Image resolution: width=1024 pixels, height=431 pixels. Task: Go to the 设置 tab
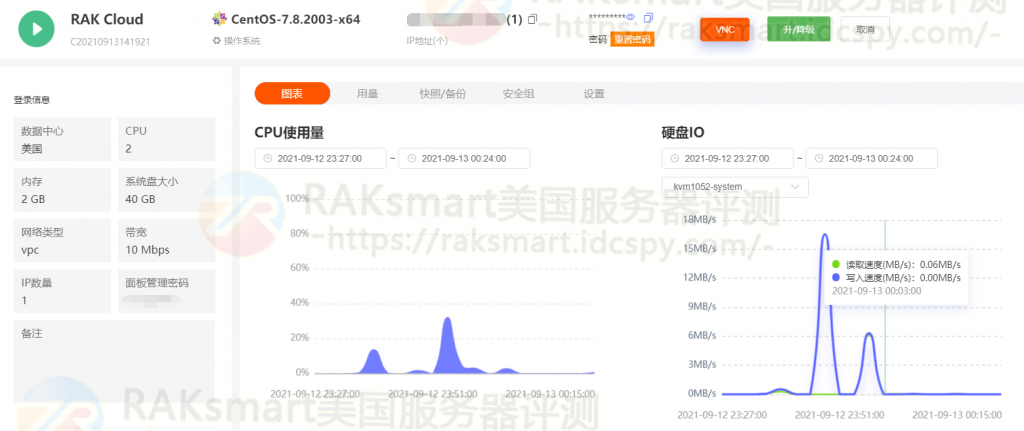(594, 93)
